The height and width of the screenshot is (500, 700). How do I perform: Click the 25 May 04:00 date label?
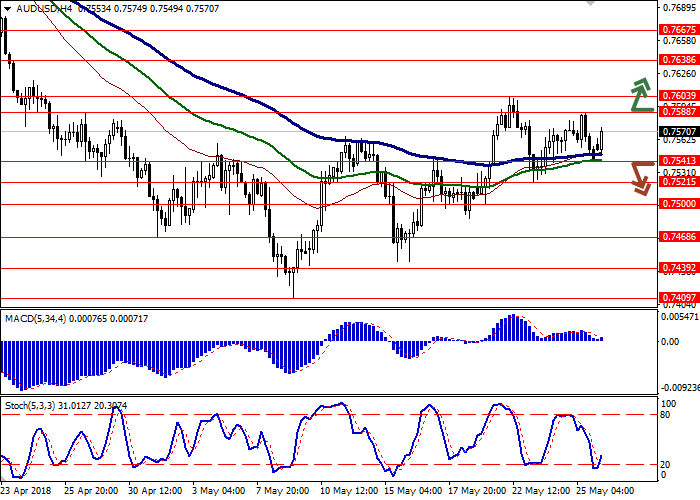[x=607, y=491]
